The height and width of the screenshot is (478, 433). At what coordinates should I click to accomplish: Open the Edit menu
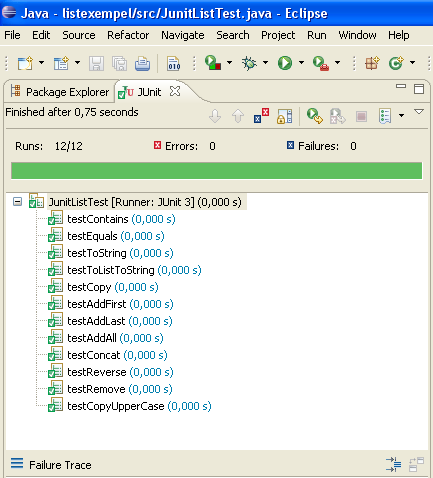pyautogui.click(x=41, y=35)
